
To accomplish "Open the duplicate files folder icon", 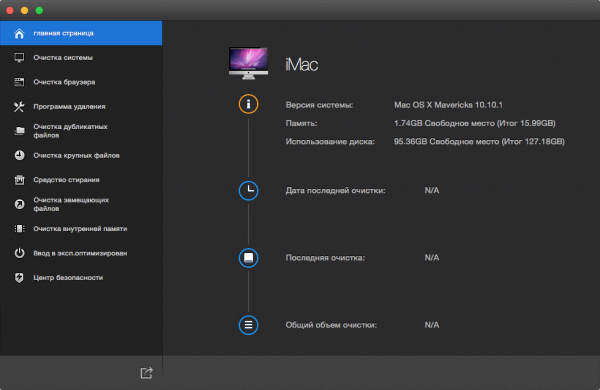I will tap(19, 131).
